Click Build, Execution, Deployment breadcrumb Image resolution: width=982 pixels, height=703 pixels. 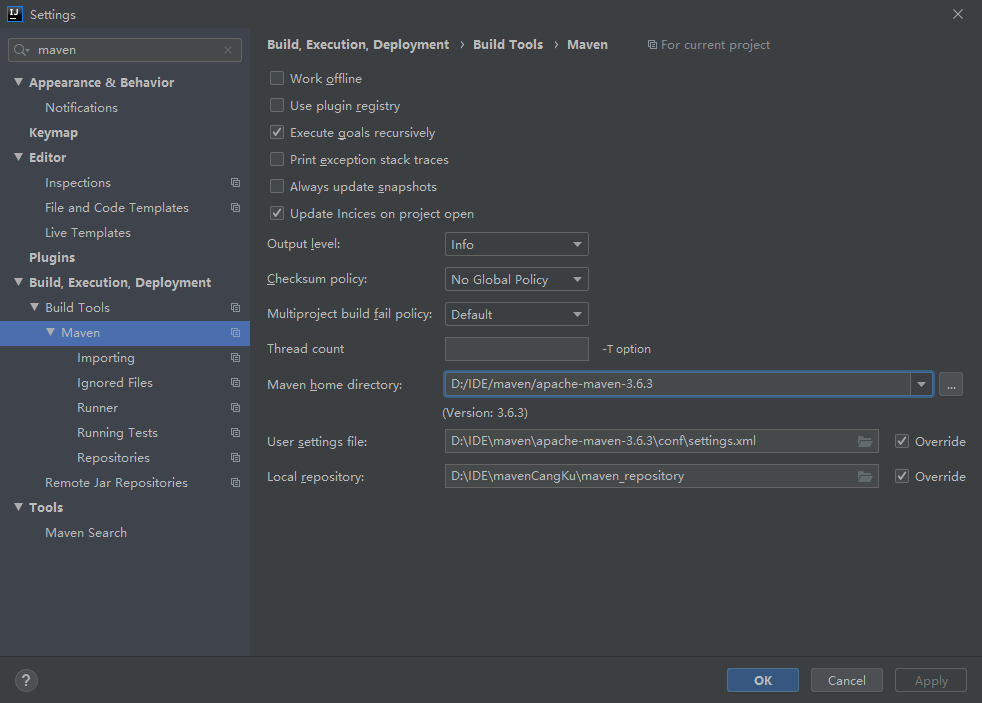click(358, 44)
